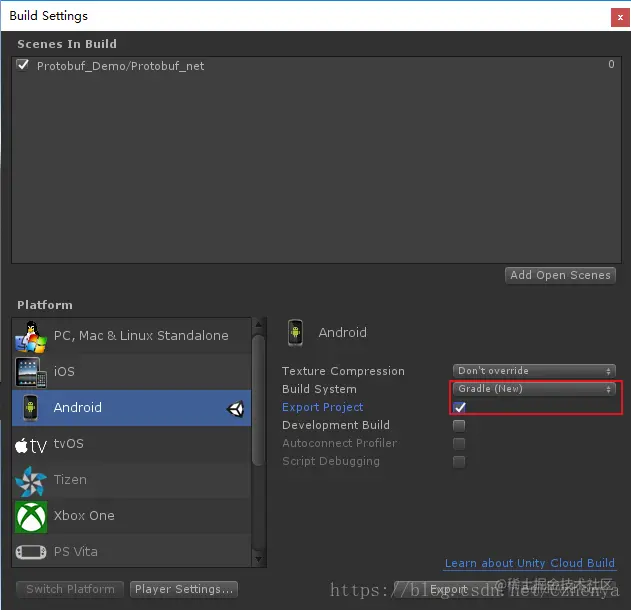631x610 pixels.
Task: Click the iOS platform icon
Action: click(31, 373)
